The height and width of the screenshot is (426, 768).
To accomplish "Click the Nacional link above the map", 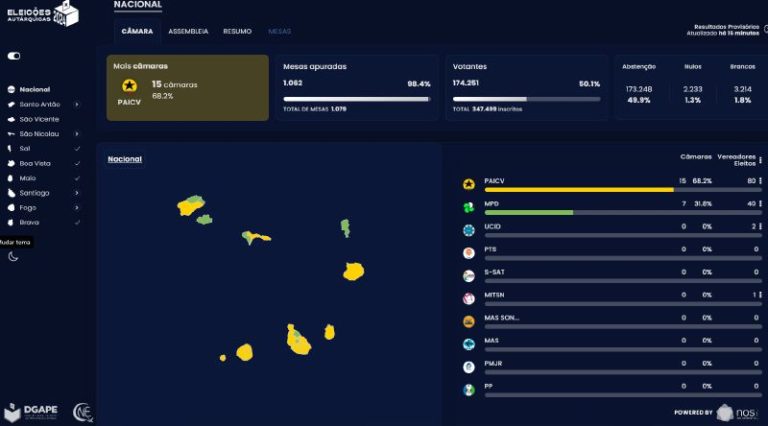I will tap(124, 159).
